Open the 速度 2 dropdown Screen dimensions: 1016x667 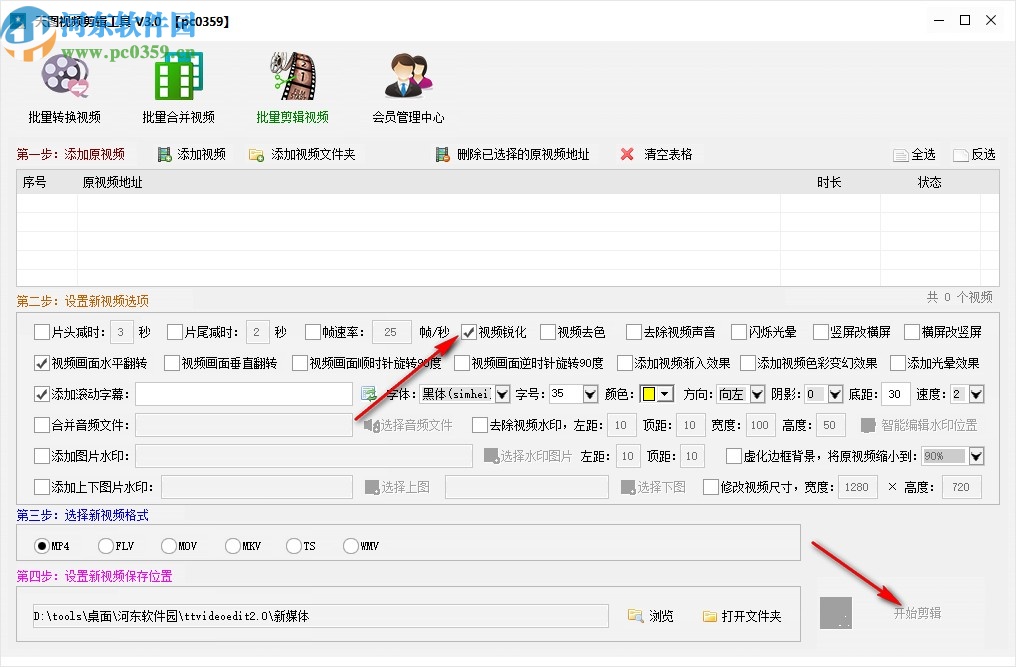pos(976,393)
